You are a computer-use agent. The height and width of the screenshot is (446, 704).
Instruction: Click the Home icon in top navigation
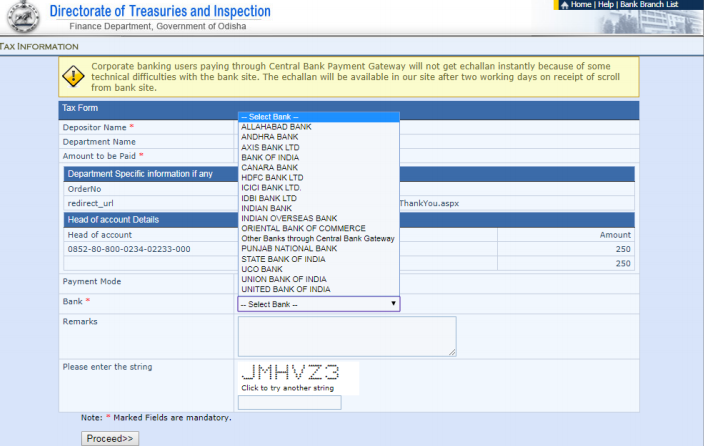[x=564, y=5]
